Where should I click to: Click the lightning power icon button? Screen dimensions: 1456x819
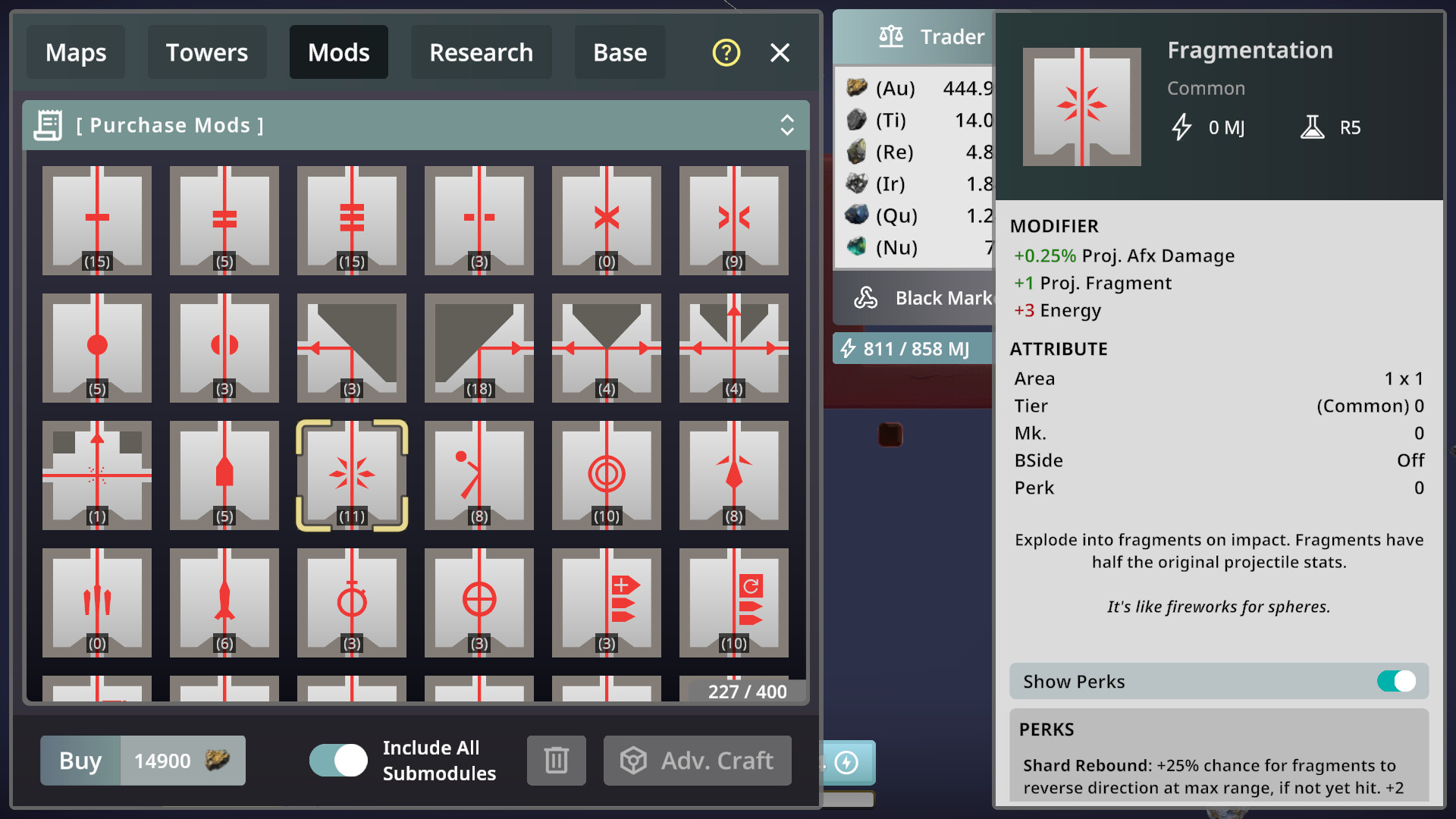point(847,762)
